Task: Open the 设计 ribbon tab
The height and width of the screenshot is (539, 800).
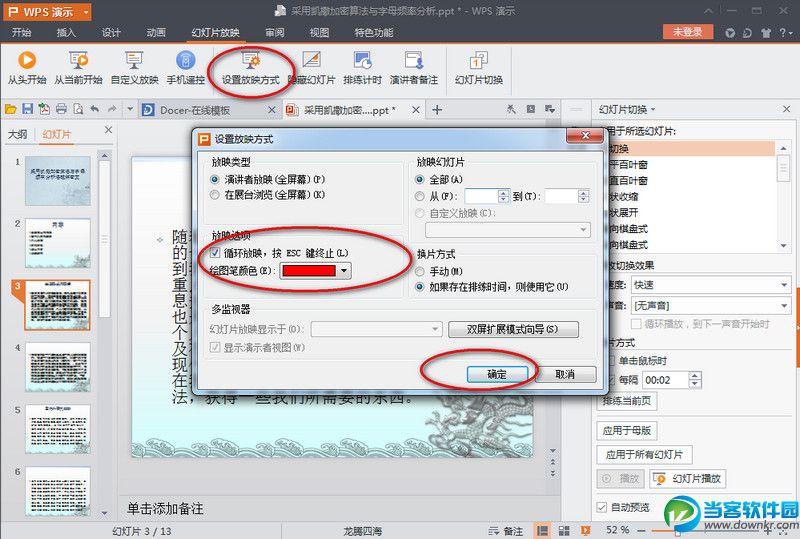Action: pyautogui.click(x=111, y=33)
